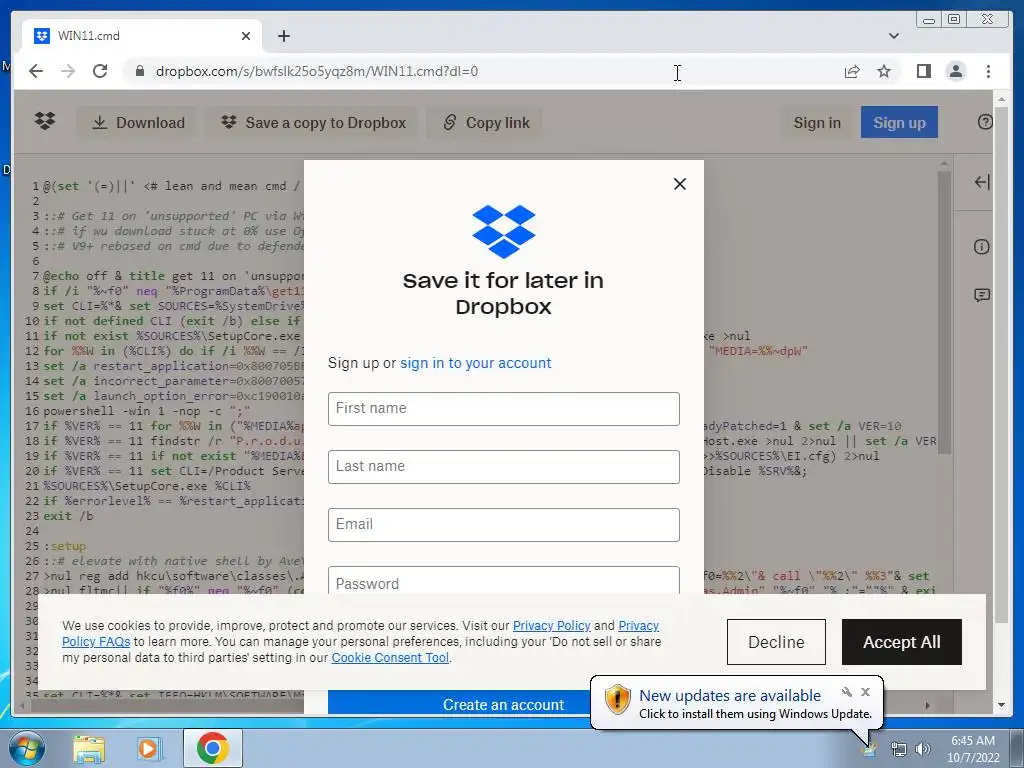
Task: Click Create an account button
Action: [459, 702]
